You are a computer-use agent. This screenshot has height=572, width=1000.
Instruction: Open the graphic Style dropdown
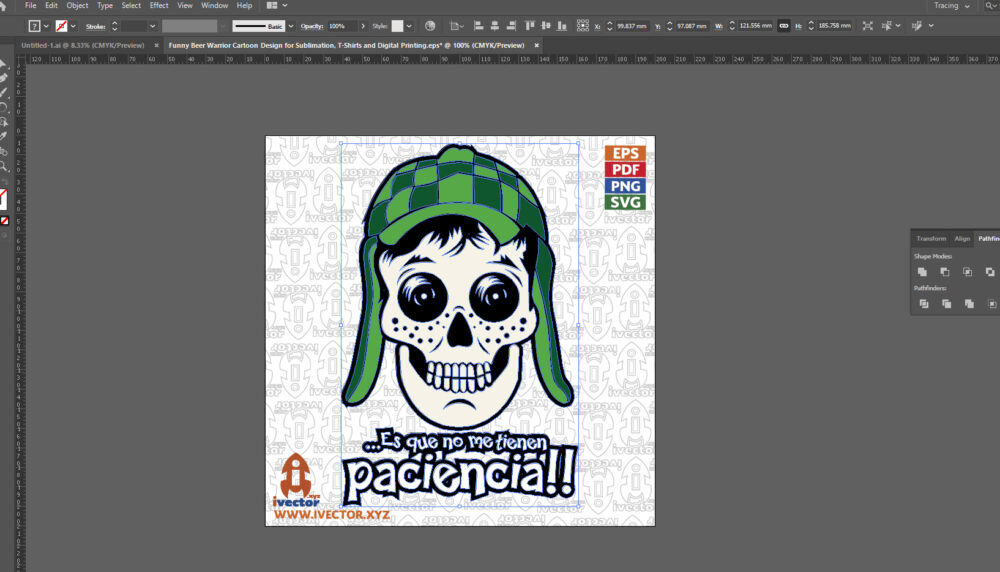click(x=409, y=26)
